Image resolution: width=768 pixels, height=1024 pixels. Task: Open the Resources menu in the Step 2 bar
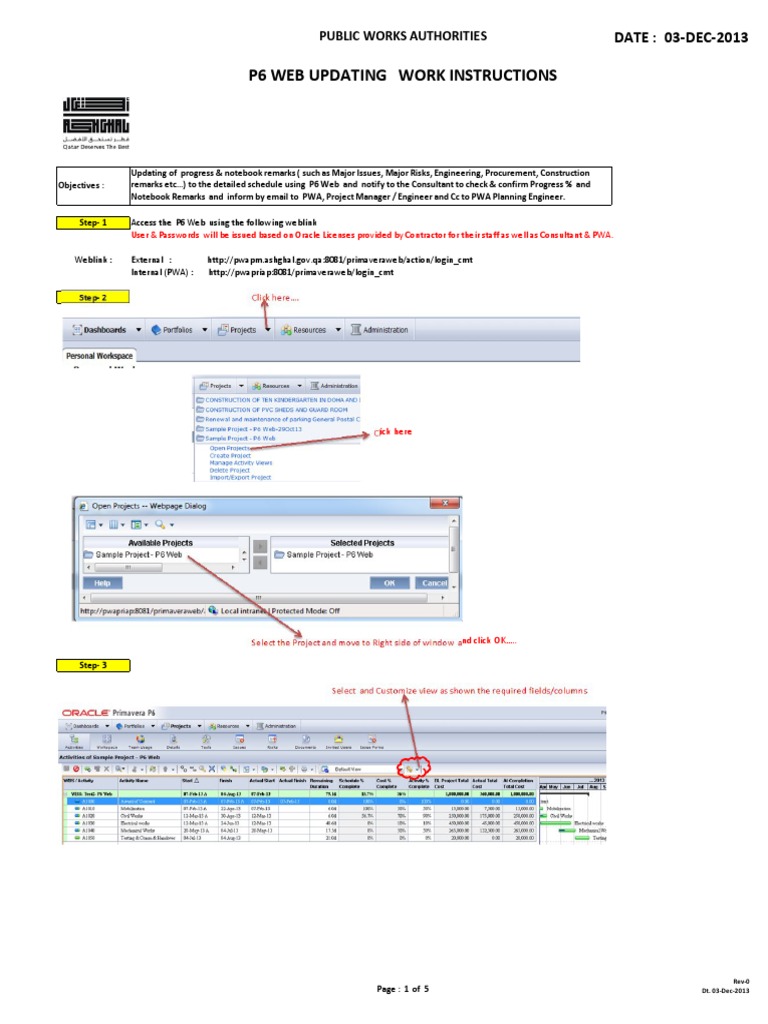[304, 330]
